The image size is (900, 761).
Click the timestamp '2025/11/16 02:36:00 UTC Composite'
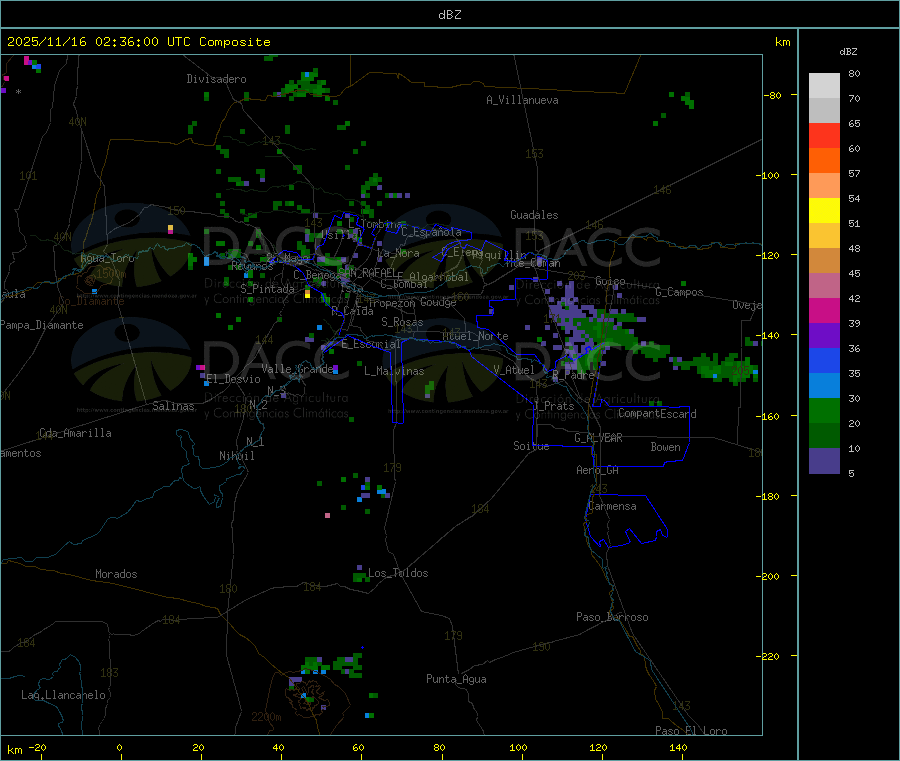click(138, 42)
